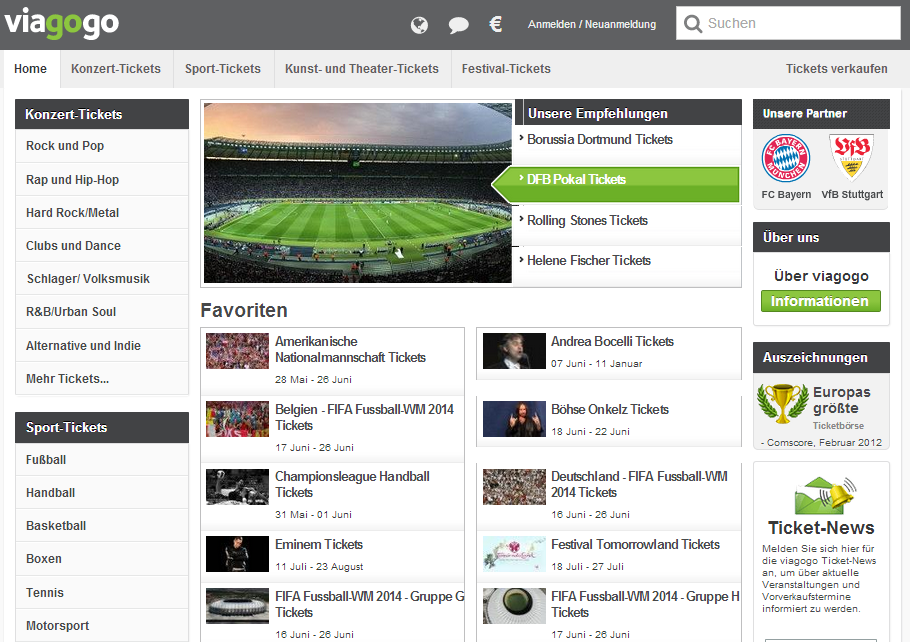The height and width of the screenshot is (642, 910).
Task: Click the magnifier search icon
Action: [x=693, y=24]
